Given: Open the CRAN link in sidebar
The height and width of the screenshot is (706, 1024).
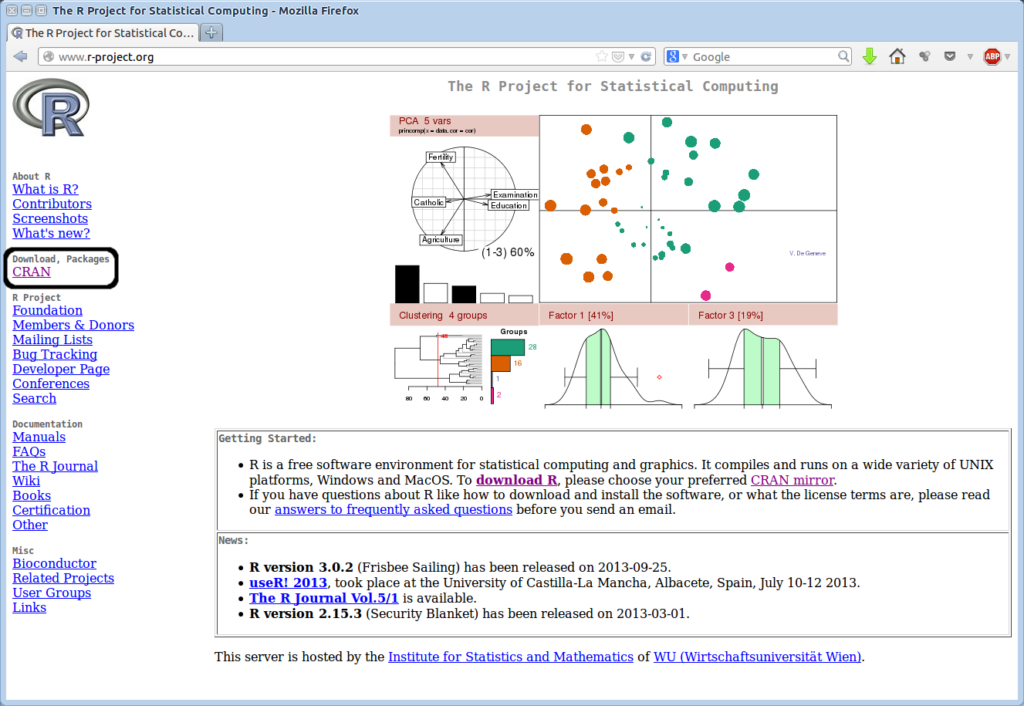Looking at the screenshot, I should (31, 272).
